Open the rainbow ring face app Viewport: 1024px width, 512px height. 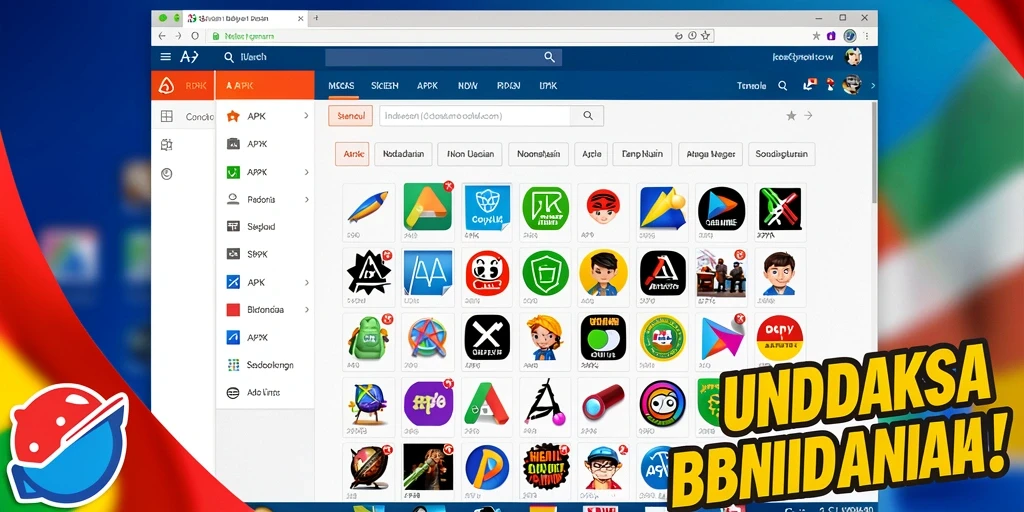click(x=662, y=403)
